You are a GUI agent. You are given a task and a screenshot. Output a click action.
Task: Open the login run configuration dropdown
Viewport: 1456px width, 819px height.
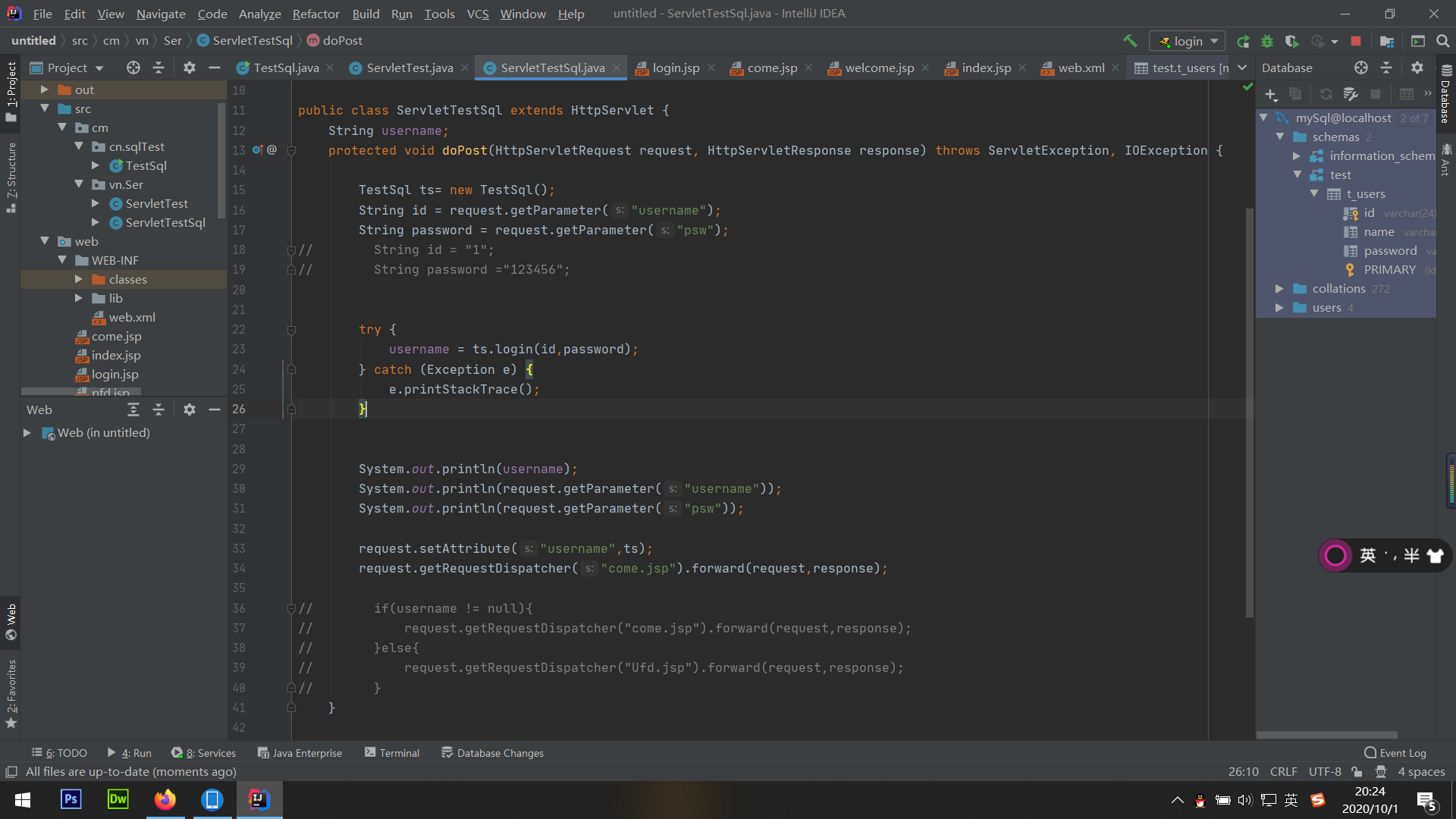(1187, 41)
